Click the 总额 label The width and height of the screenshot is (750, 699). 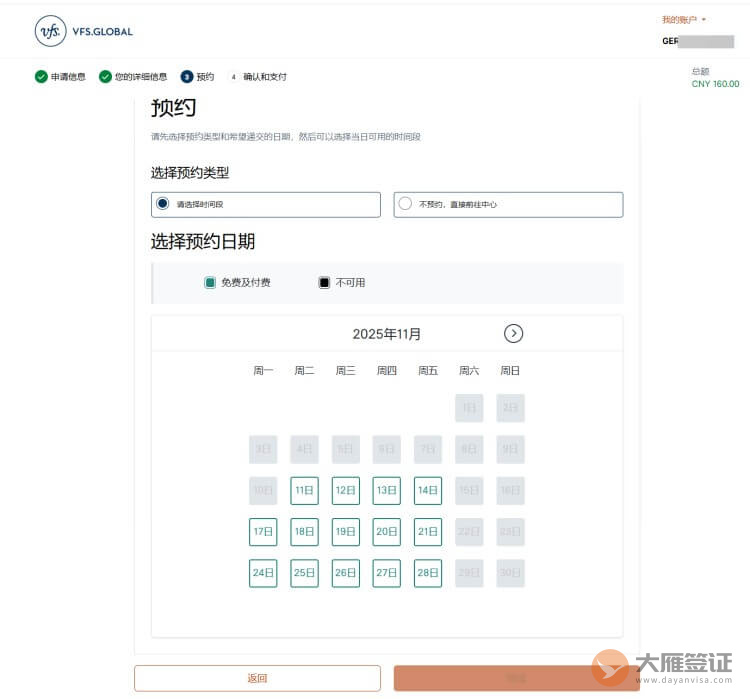tap(700, 71)
